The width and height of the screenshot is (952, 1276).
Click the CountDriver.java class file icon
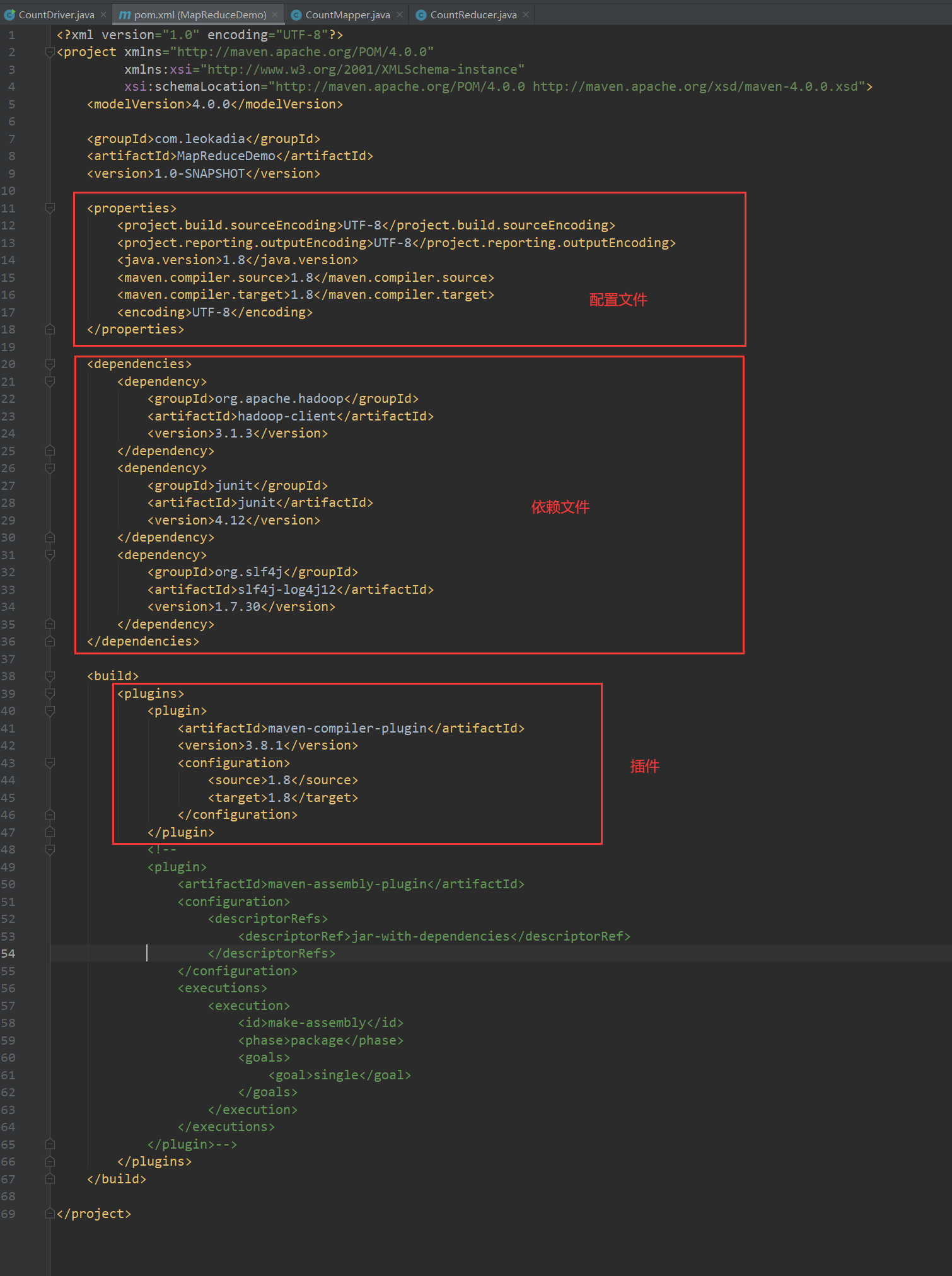click(x=9, y=14)
